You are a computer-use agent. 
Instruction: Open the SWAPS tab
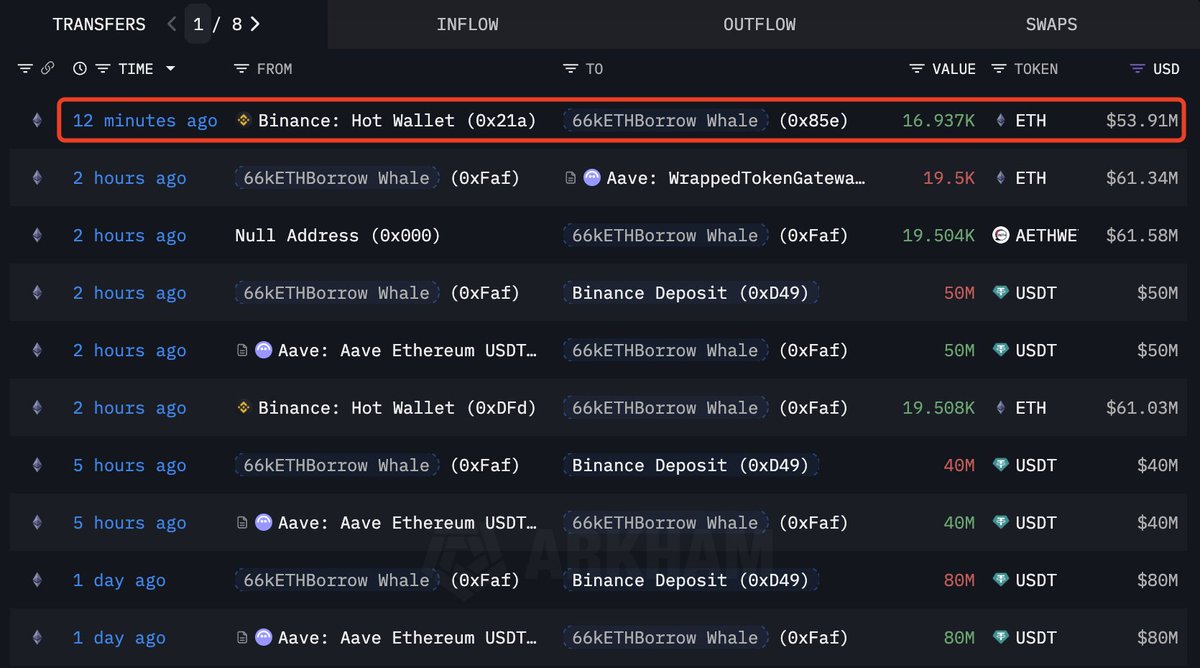click(1051, 24)
